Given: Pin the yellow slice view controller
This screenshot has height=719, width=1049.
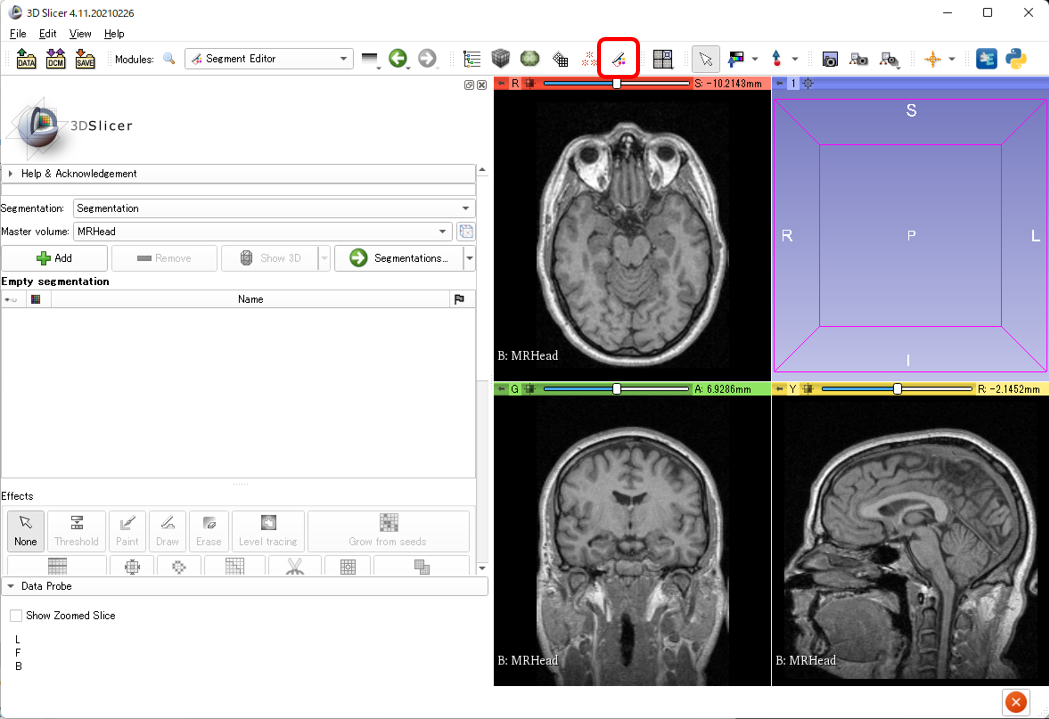Looking at the screenshot, I should [x=780, y=388].
